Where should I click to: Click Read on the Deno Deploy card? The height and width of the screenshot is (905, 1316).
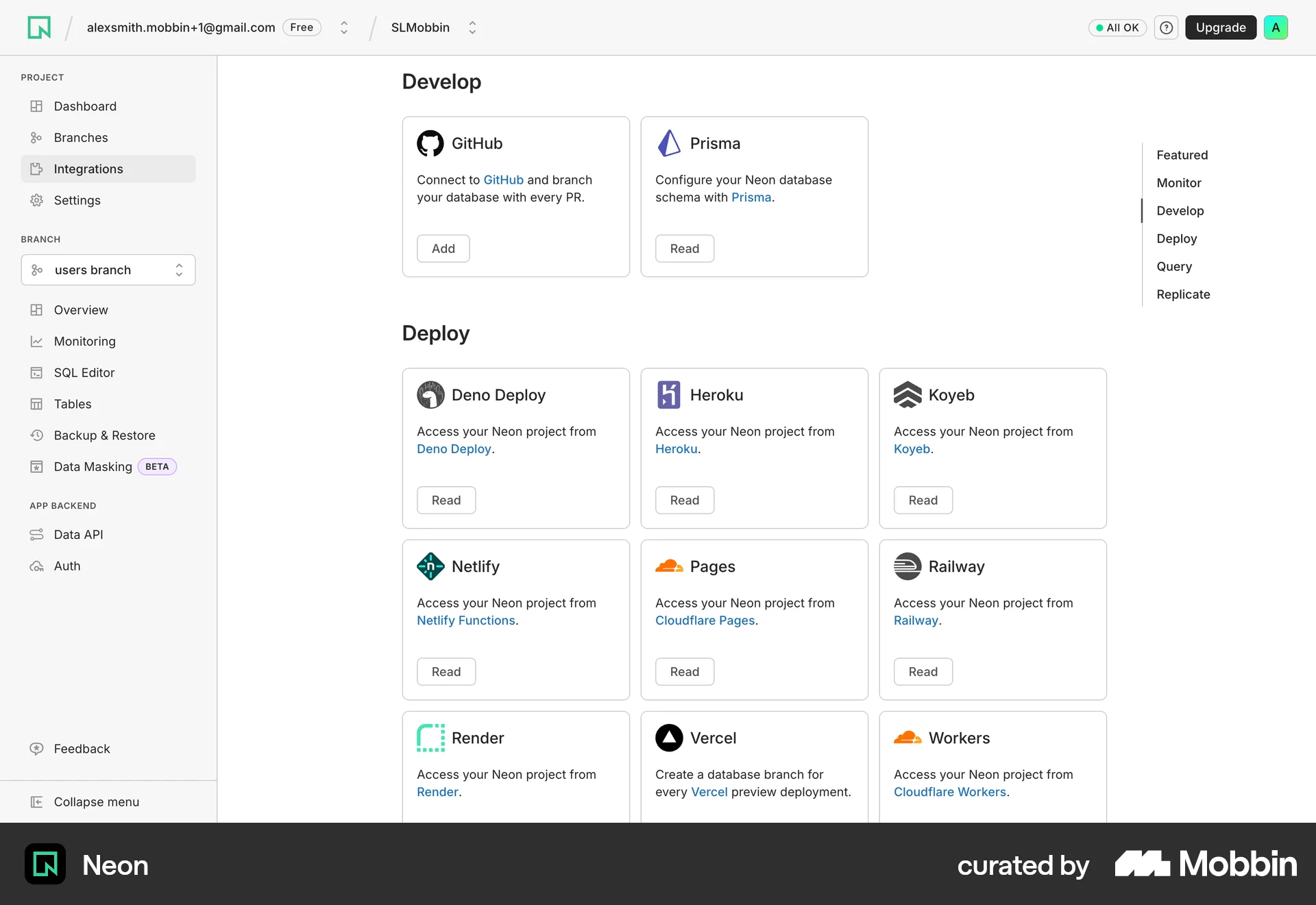pyautogui.click(x=446, y=500)
